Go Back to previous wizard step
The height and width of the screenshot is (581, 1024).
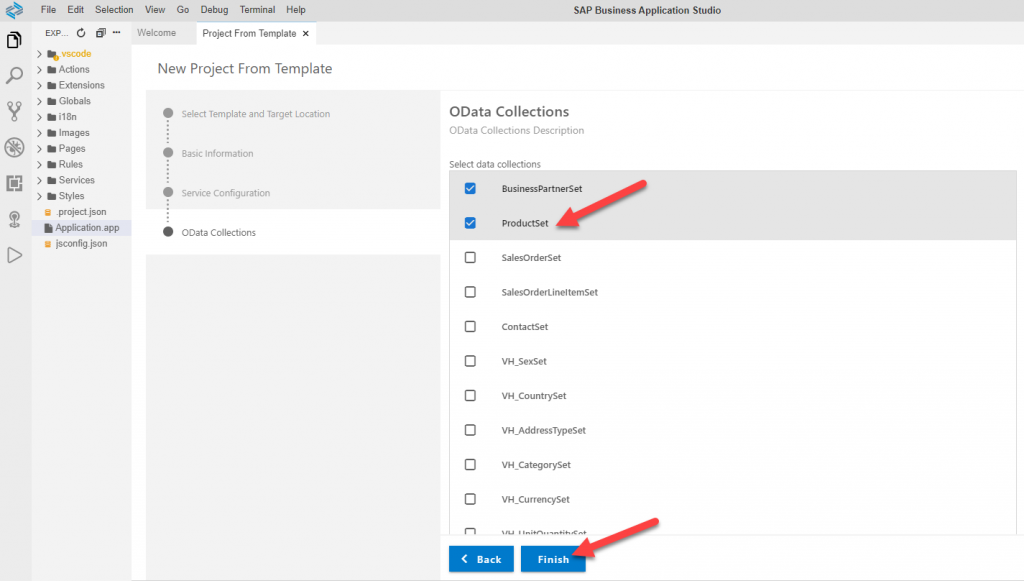481,559
